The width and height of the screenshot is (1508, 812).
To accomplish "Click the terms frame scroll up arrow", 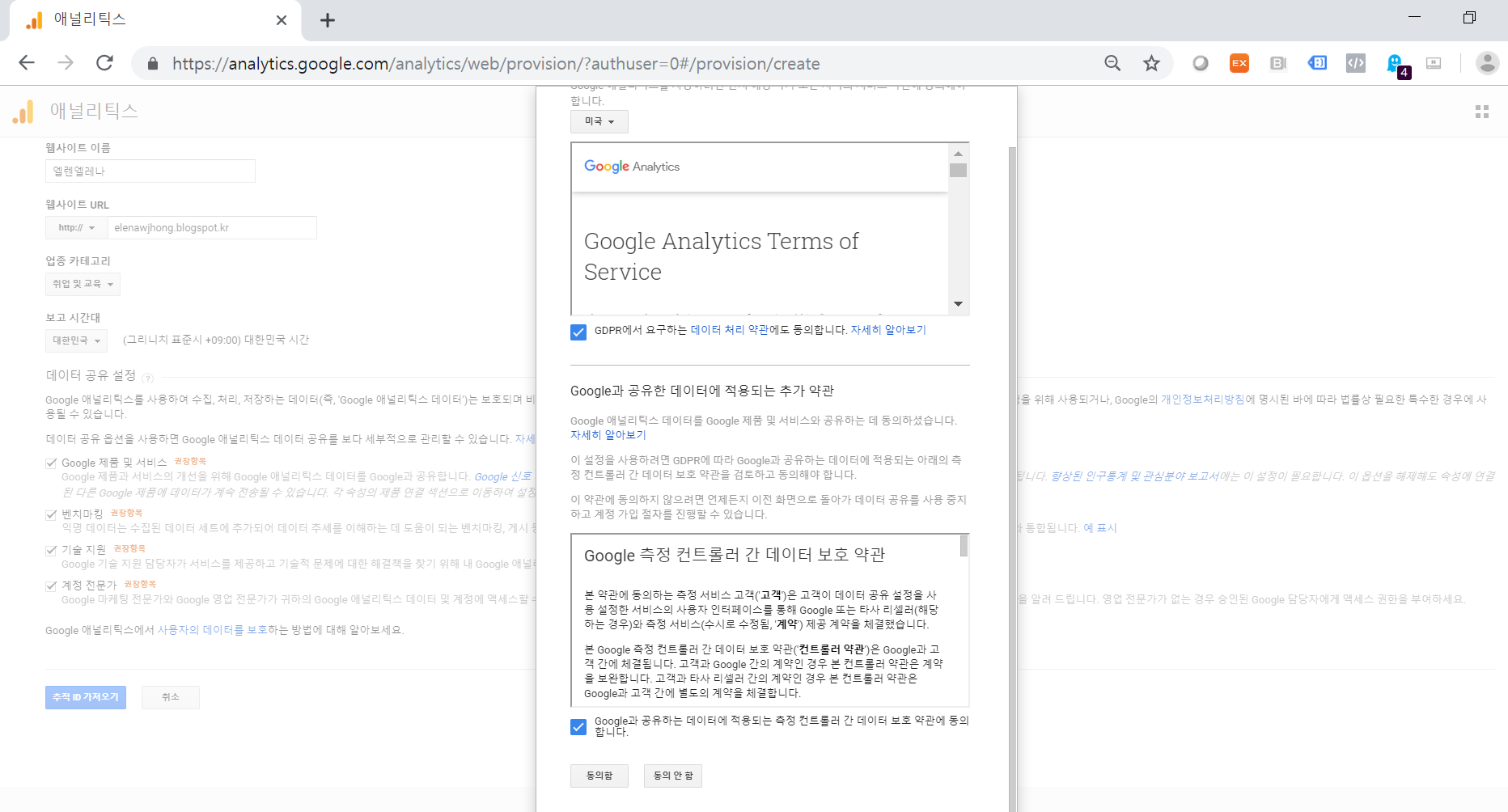I will click(x=959, y=154).
